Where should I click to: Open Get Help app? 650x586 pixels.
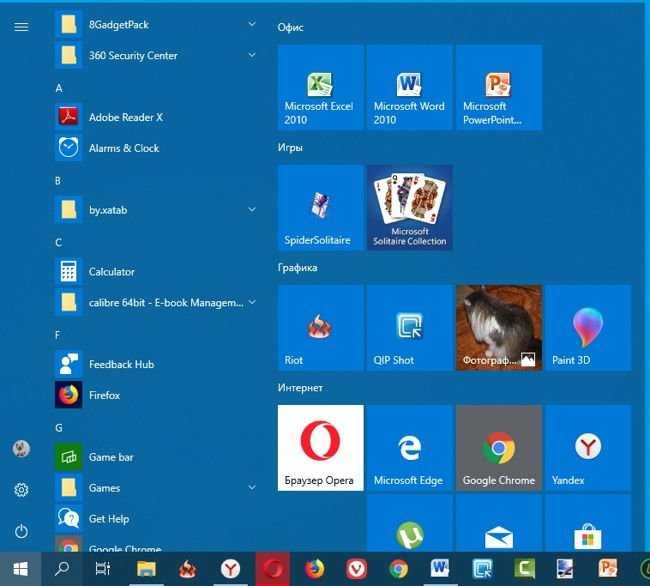156,519
